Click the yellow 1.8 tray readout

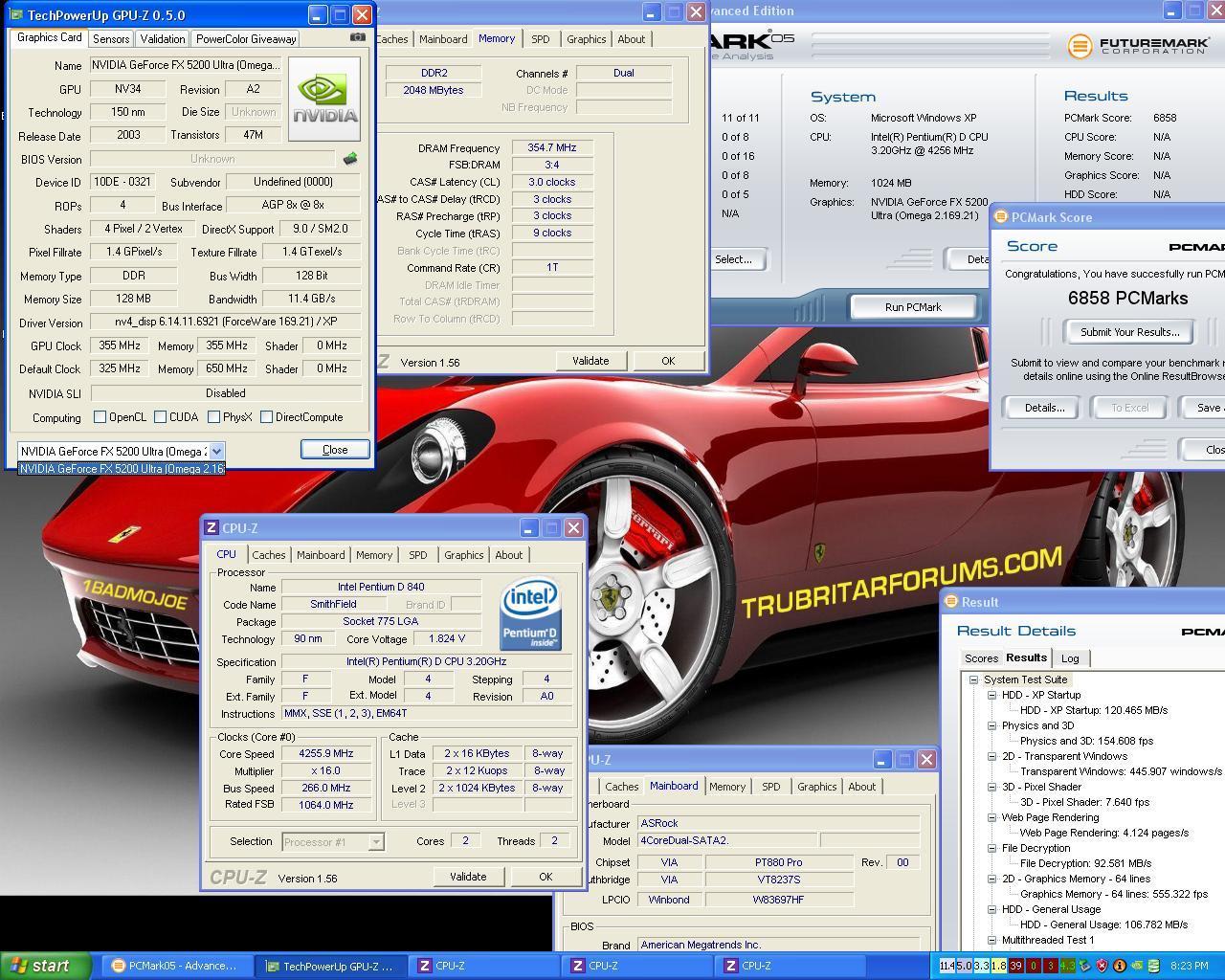coord(998,966)
